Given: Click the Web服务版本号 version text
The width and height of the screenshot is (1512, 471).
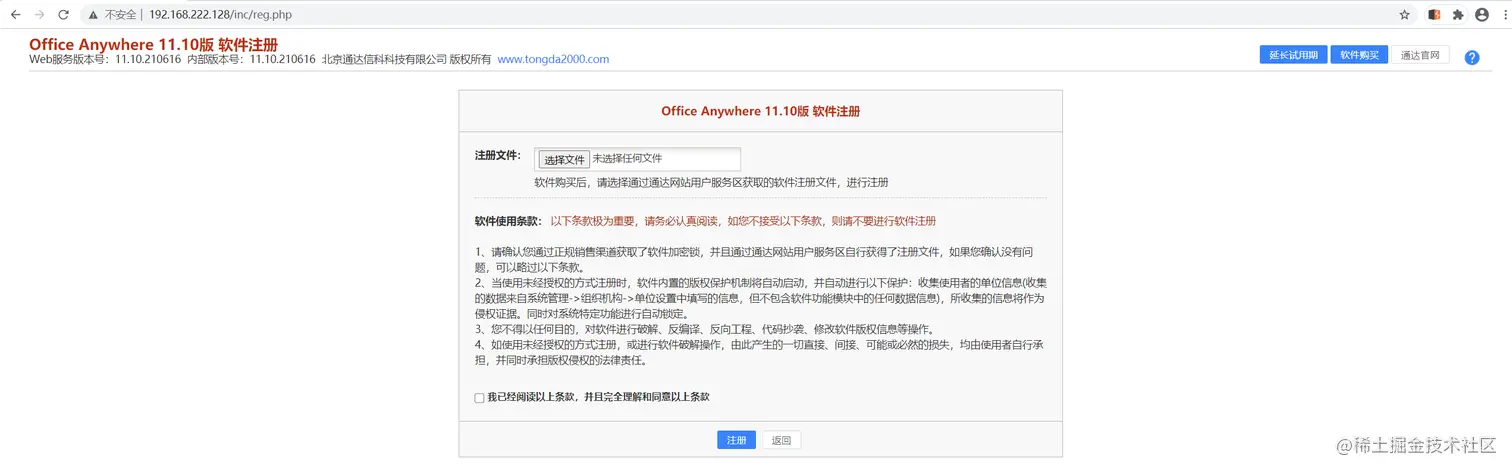Looking at the screenshot, I should (105, 59).
